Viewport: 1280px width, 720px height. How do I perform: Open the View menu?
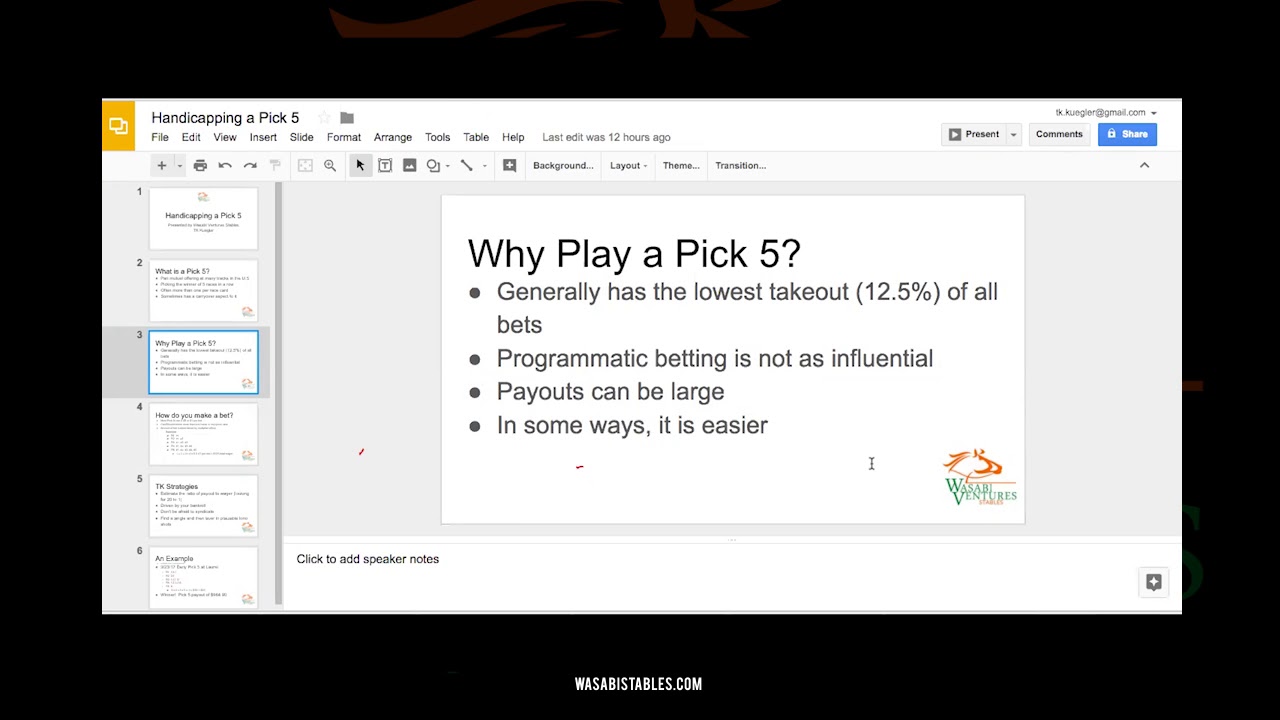click(x=225, y=137)
